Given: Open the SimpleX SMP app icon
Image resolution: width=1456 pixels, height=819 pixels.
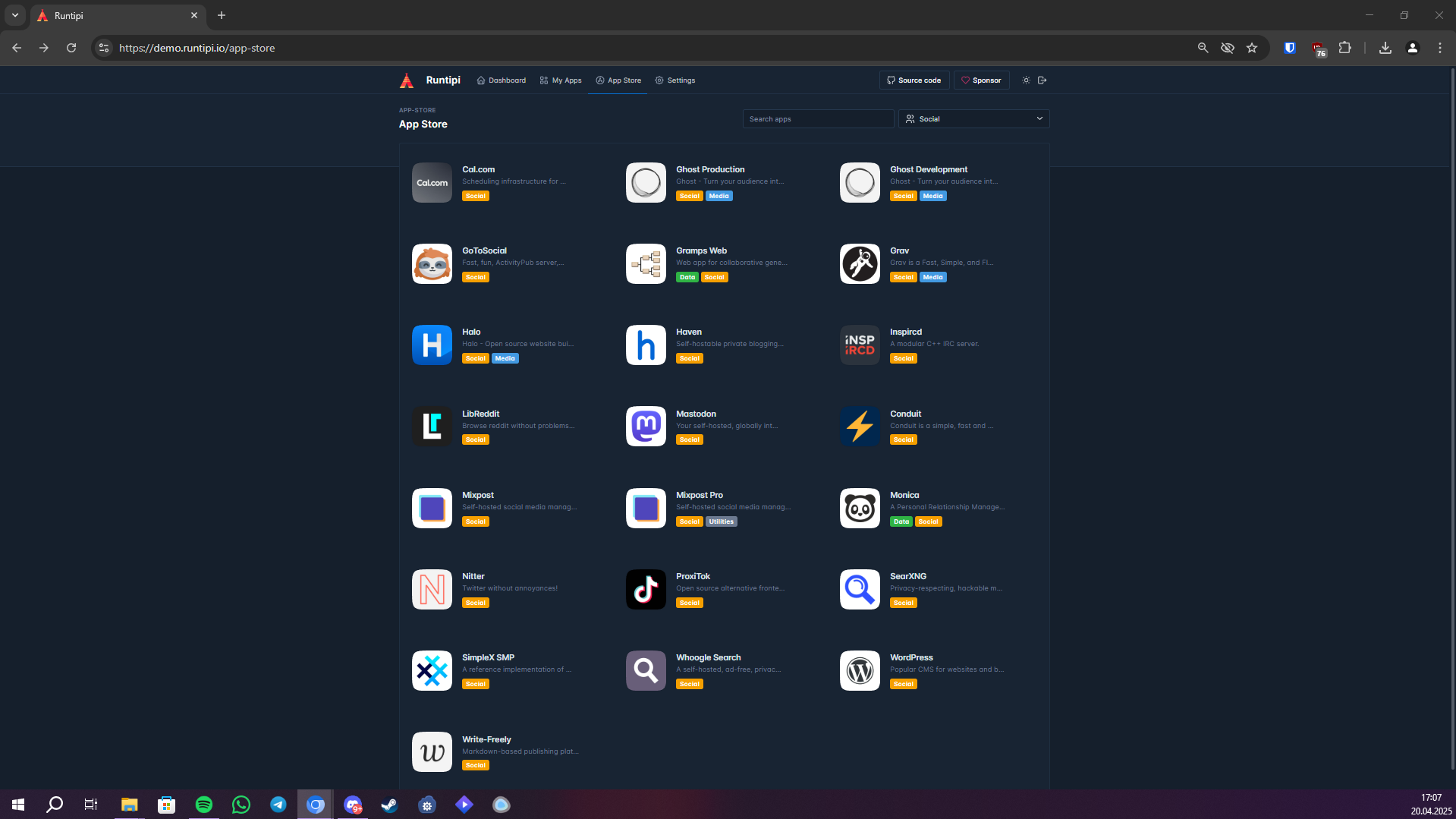Looking at the screenshot, I should tap(432, 670).
